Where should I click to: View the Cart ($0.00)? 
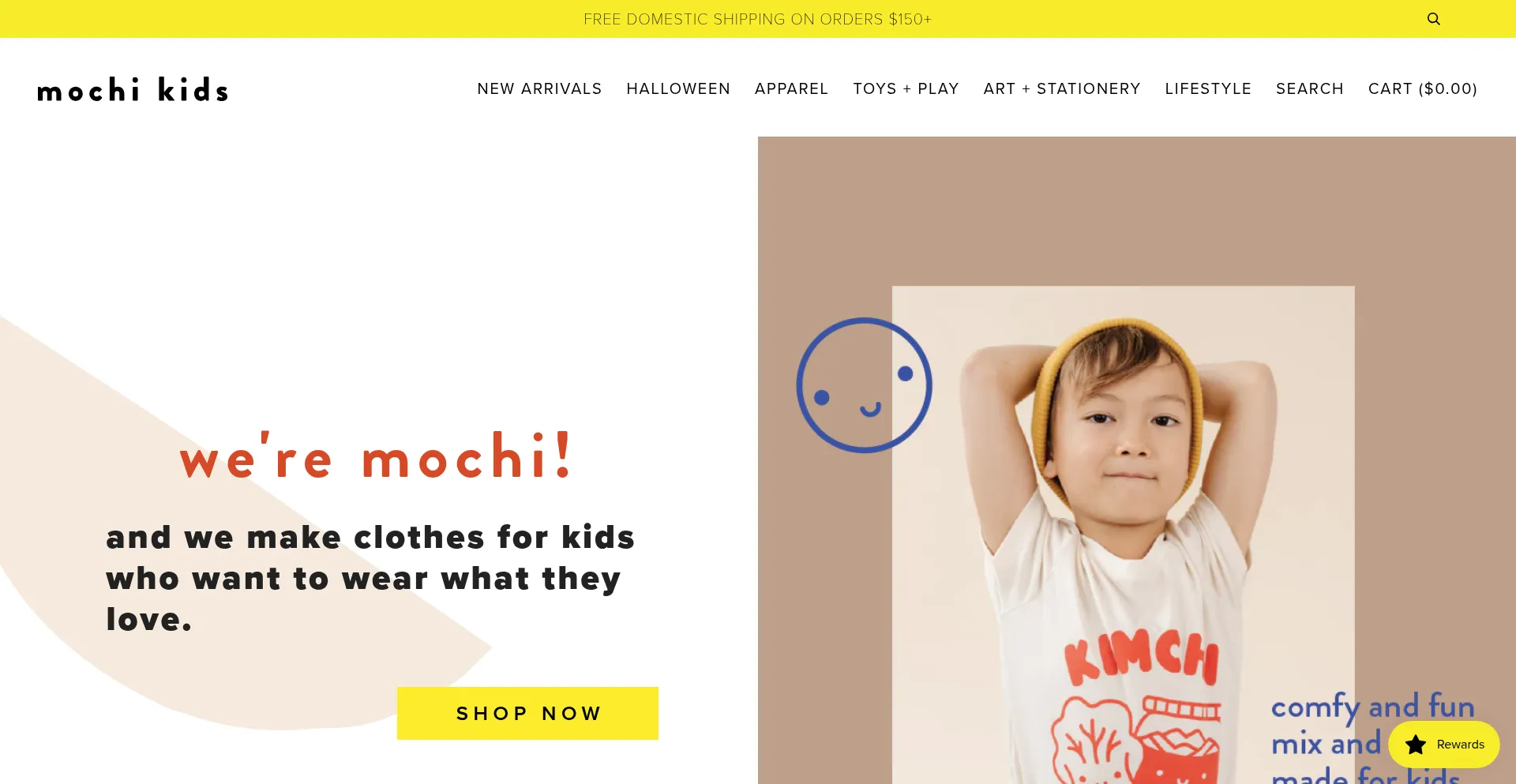point(1423,88)
